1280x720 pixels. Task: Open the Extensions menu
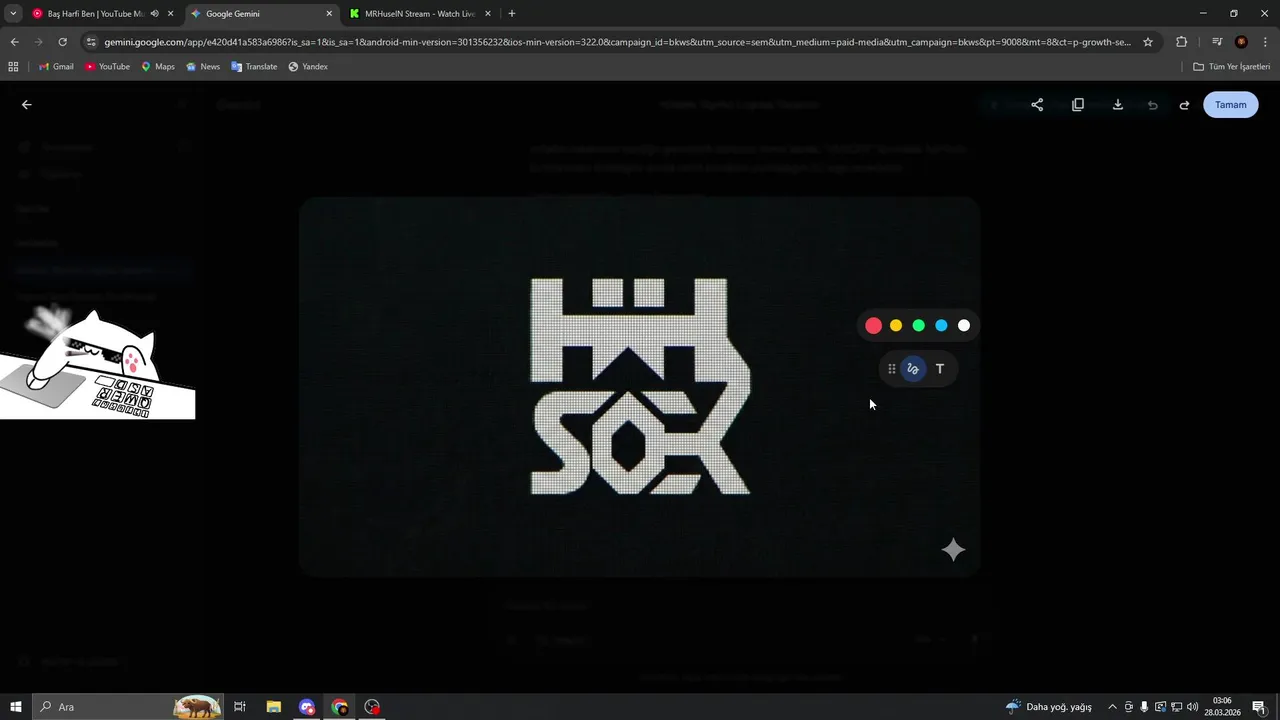[x=1181, y=42]
